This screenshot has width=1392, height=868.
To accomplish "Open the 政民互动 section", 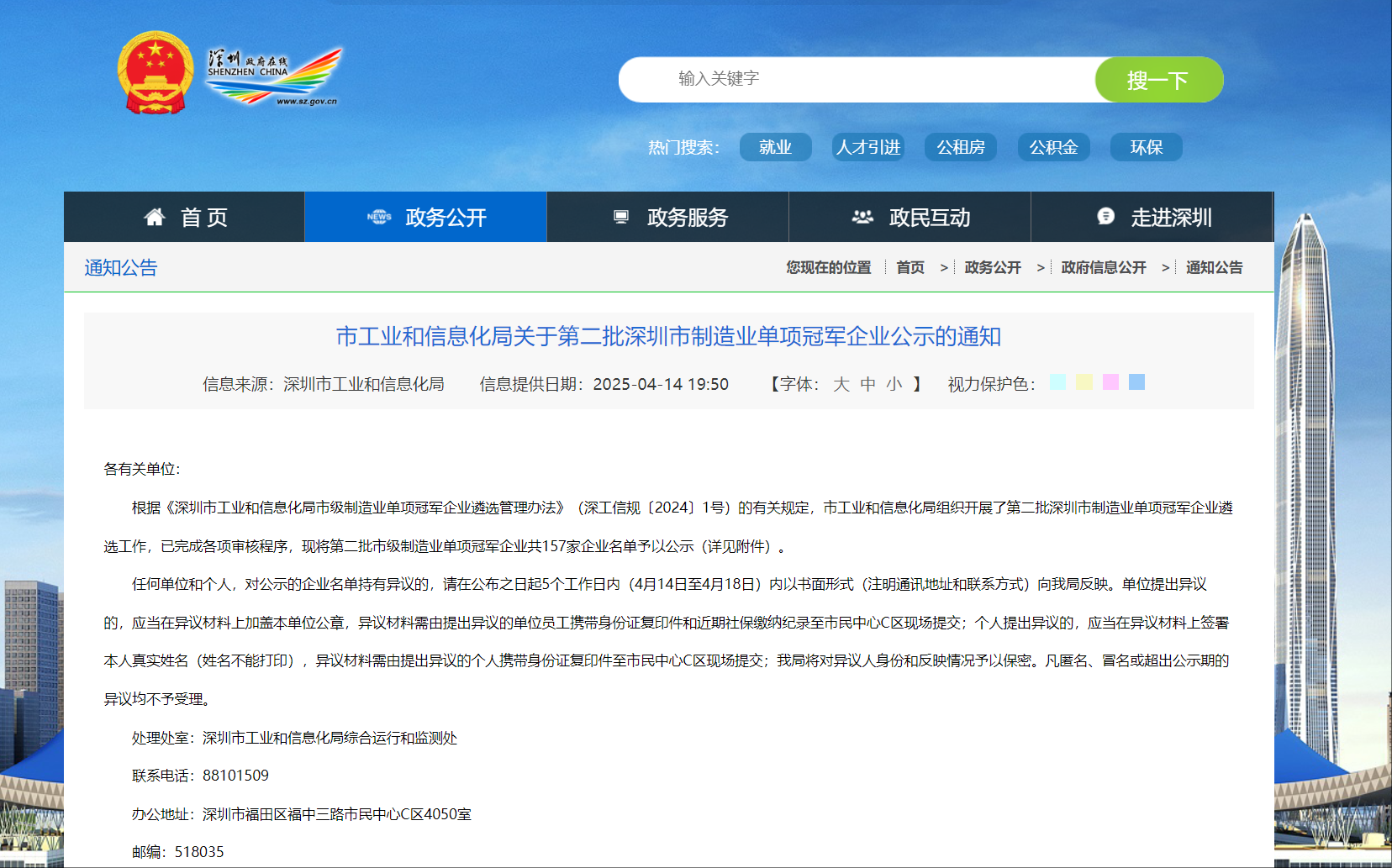I will click(929, 216).
